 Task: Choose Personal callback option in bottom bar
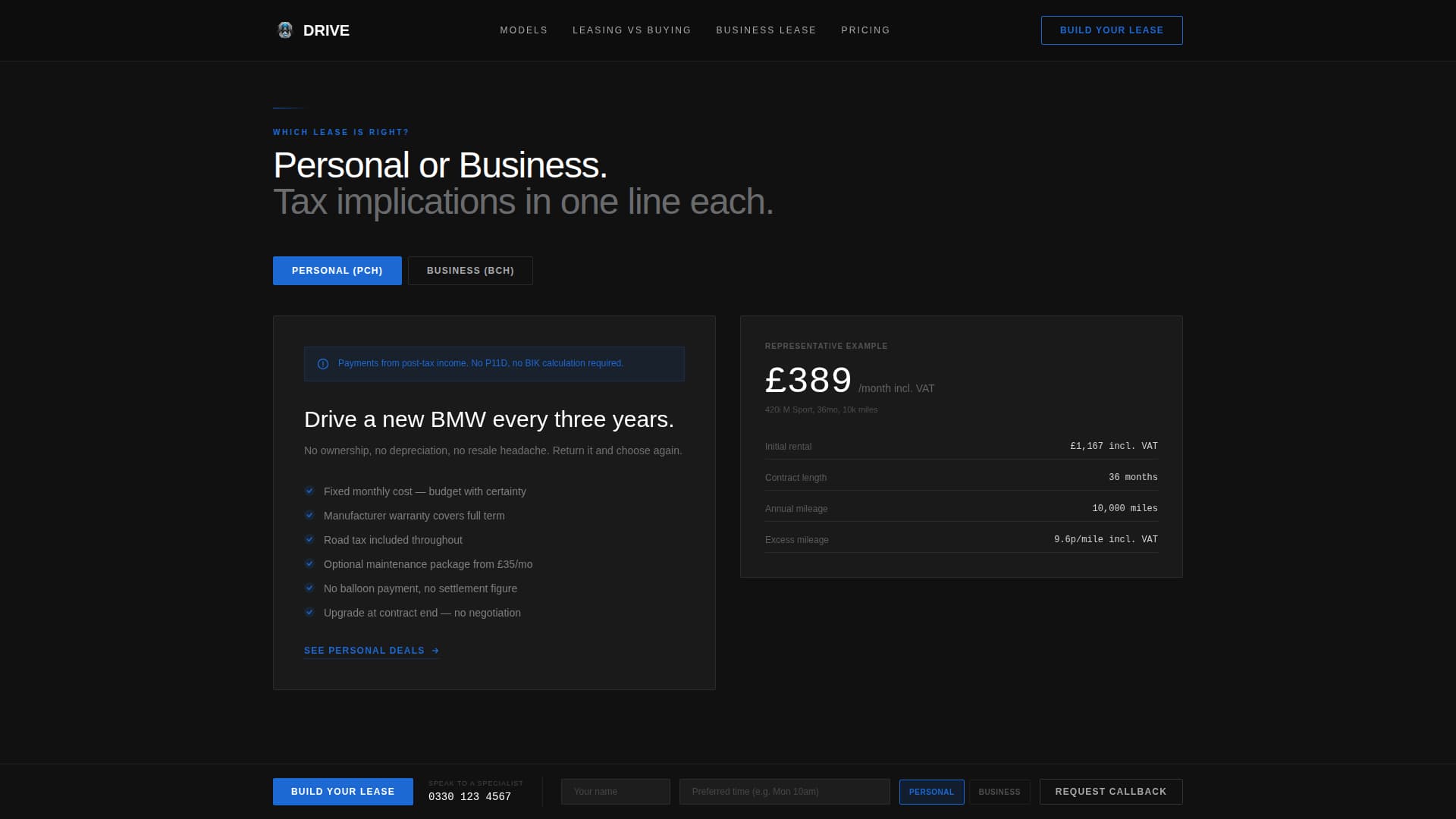pos(931,792)
